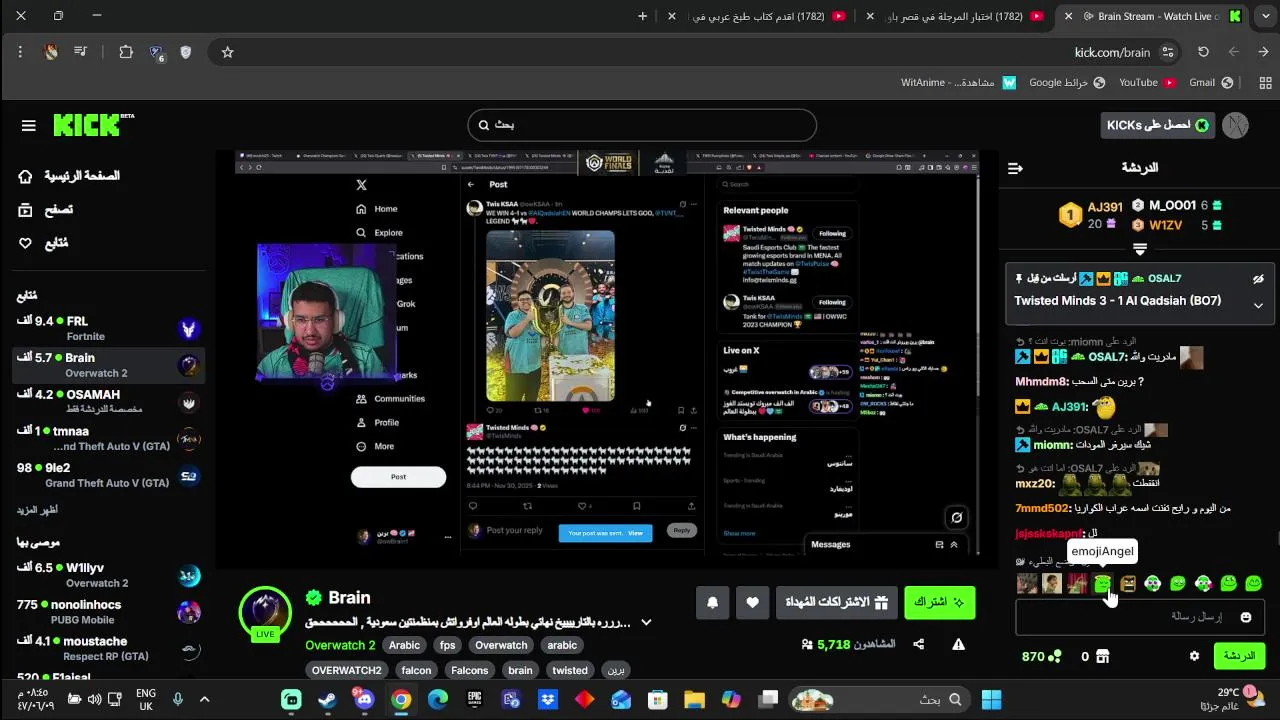Open Discord from the taskbar
This screenshot has width=1280, height=720.
(364, 700)
